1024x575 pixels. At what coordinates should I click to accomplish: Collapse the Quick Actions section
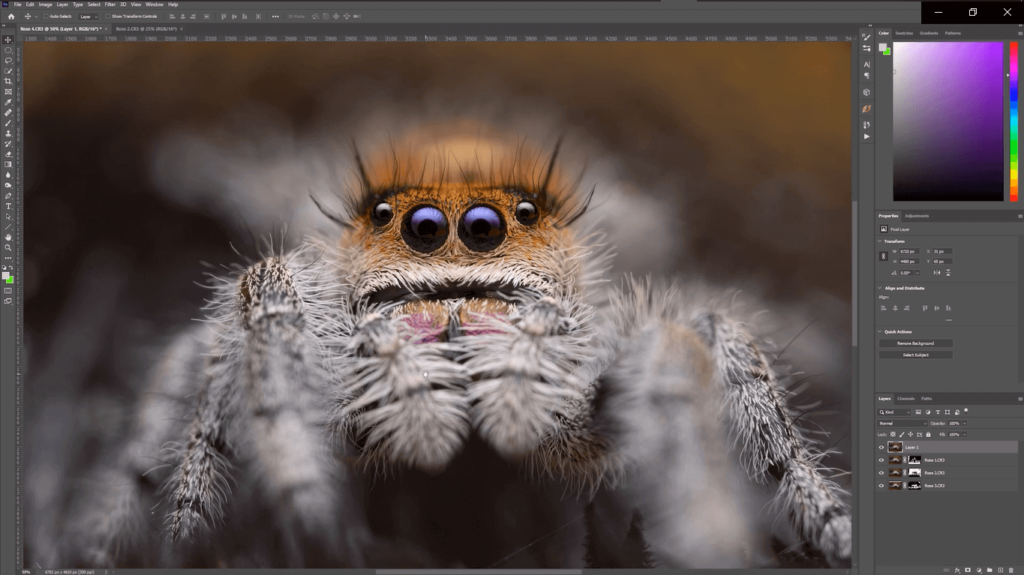tap(880, 332)
